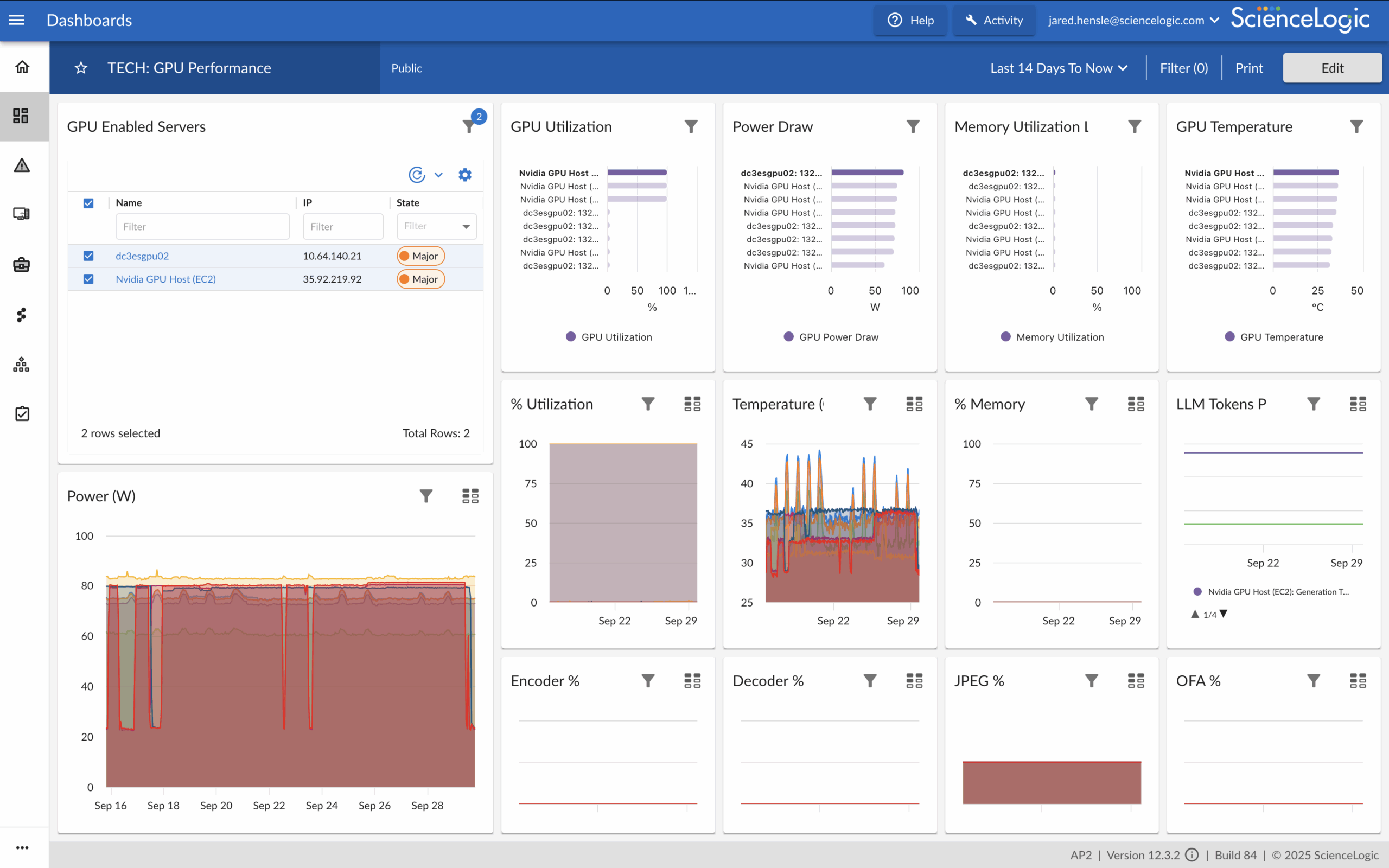Click the favorite star beside TECH: GPU Performance
This screenshot has width=1389, height=868.
[81, 68]
